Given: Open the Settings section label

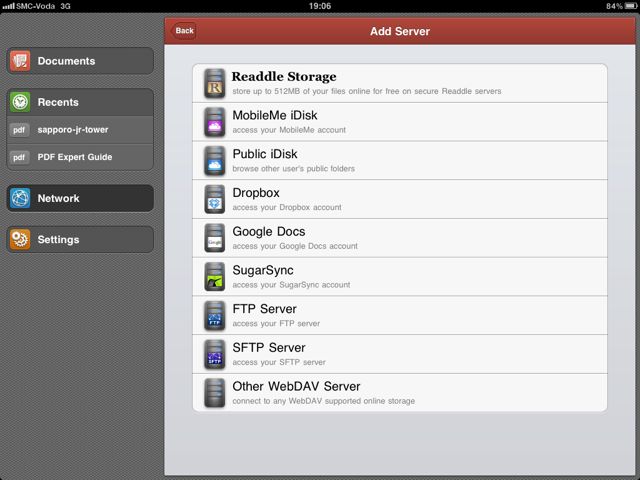Looking at the screenshot, I should click(x=58, y=240).
